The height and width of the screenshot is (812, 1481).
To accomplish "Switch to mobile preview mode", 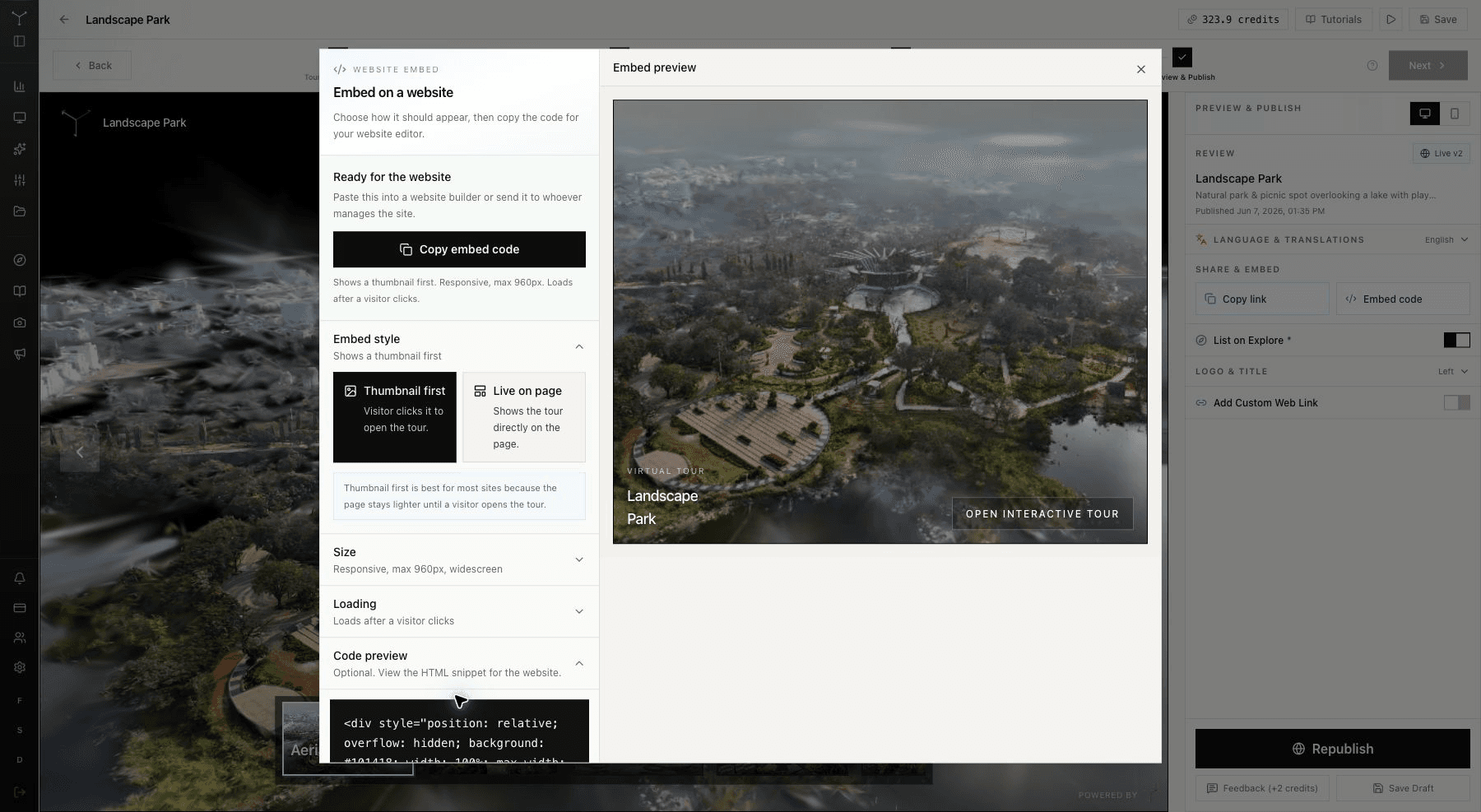I will (1454, 114).
